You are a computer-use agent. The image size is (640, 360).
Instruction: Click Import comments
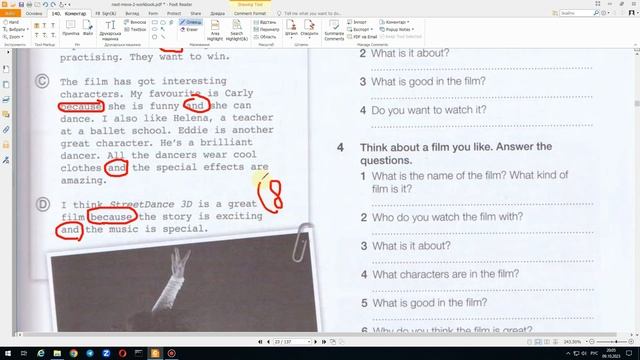(357, 22)
